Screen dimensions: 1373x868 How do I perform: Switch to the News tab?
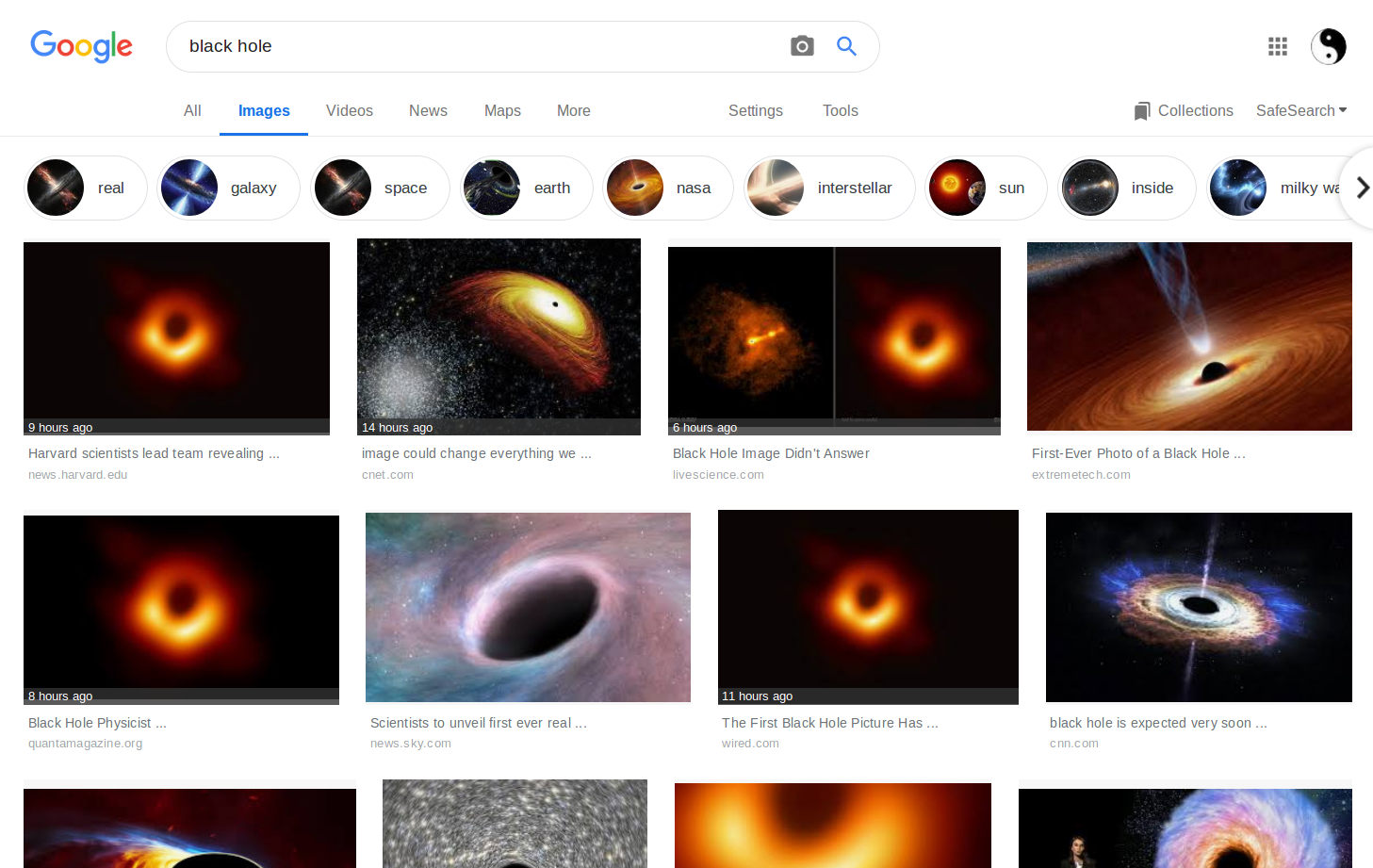[428, 111]
